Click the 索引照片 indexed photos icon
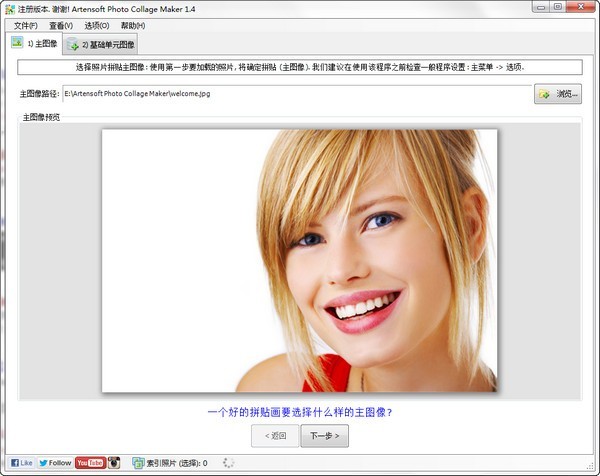The image size is (600, 476). click(x=138, y=463)
